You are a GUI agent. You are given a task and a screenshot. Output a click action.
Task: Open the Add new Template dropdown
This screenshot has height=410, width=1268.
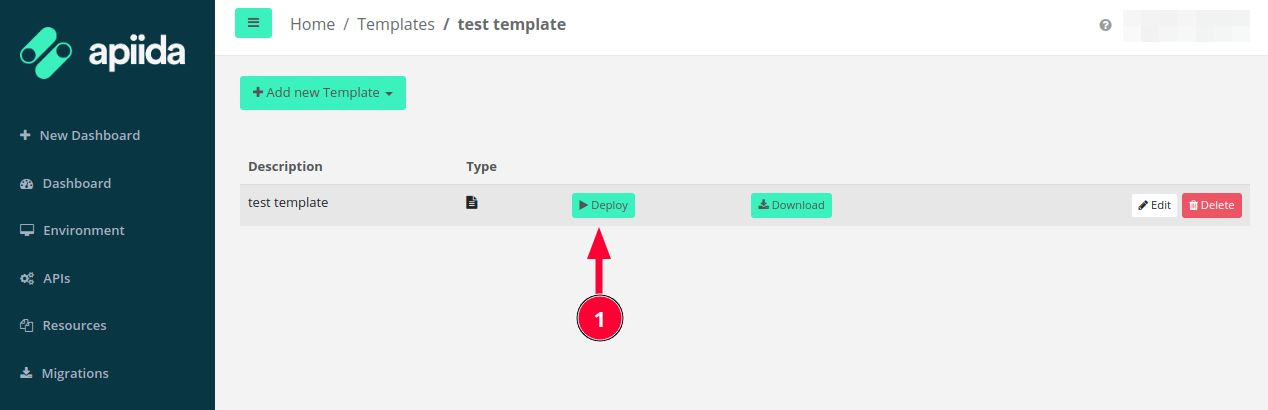[x=322, y=93]
